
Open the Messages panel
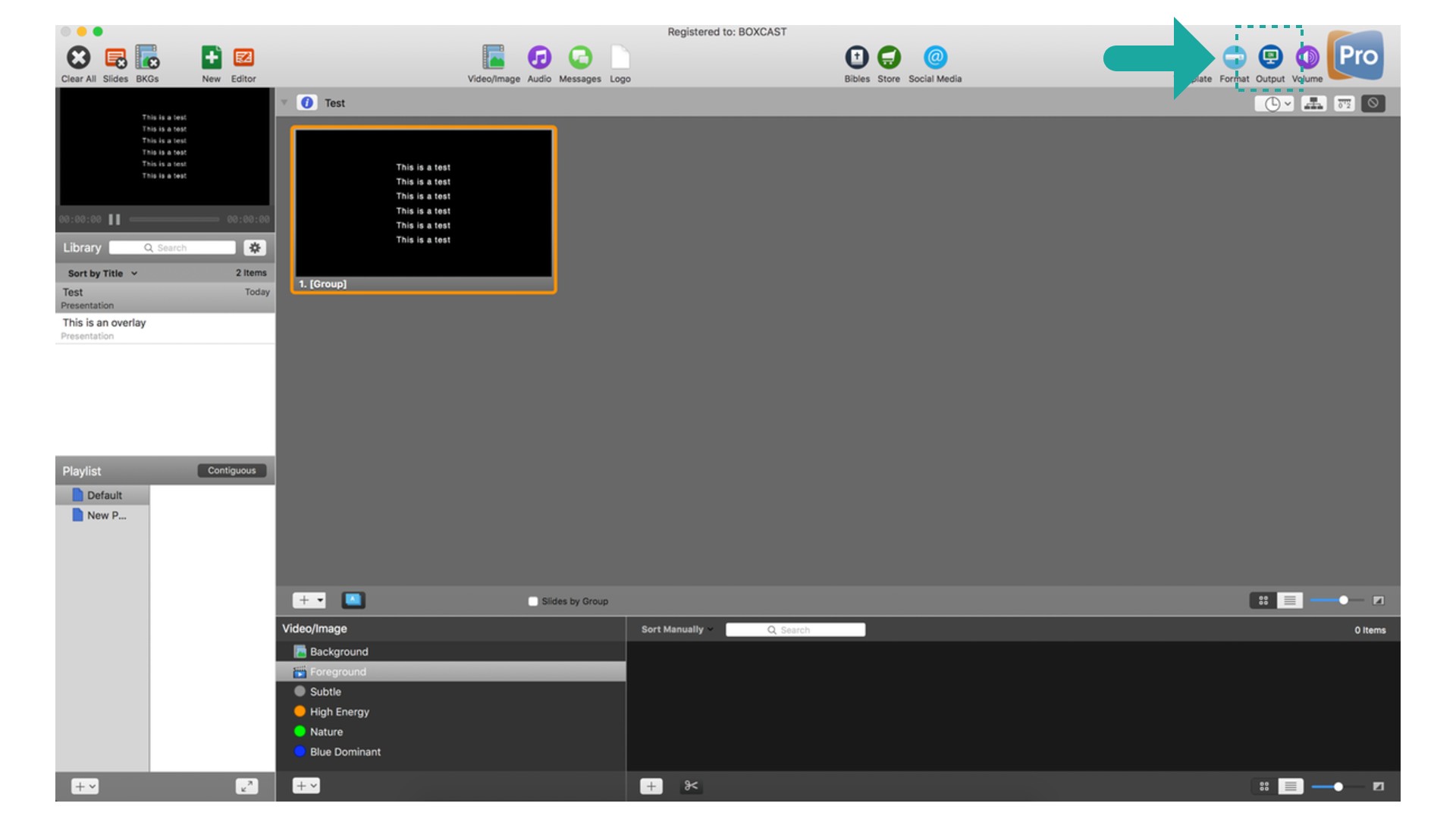pyautogui.click(x=579, y=58)
